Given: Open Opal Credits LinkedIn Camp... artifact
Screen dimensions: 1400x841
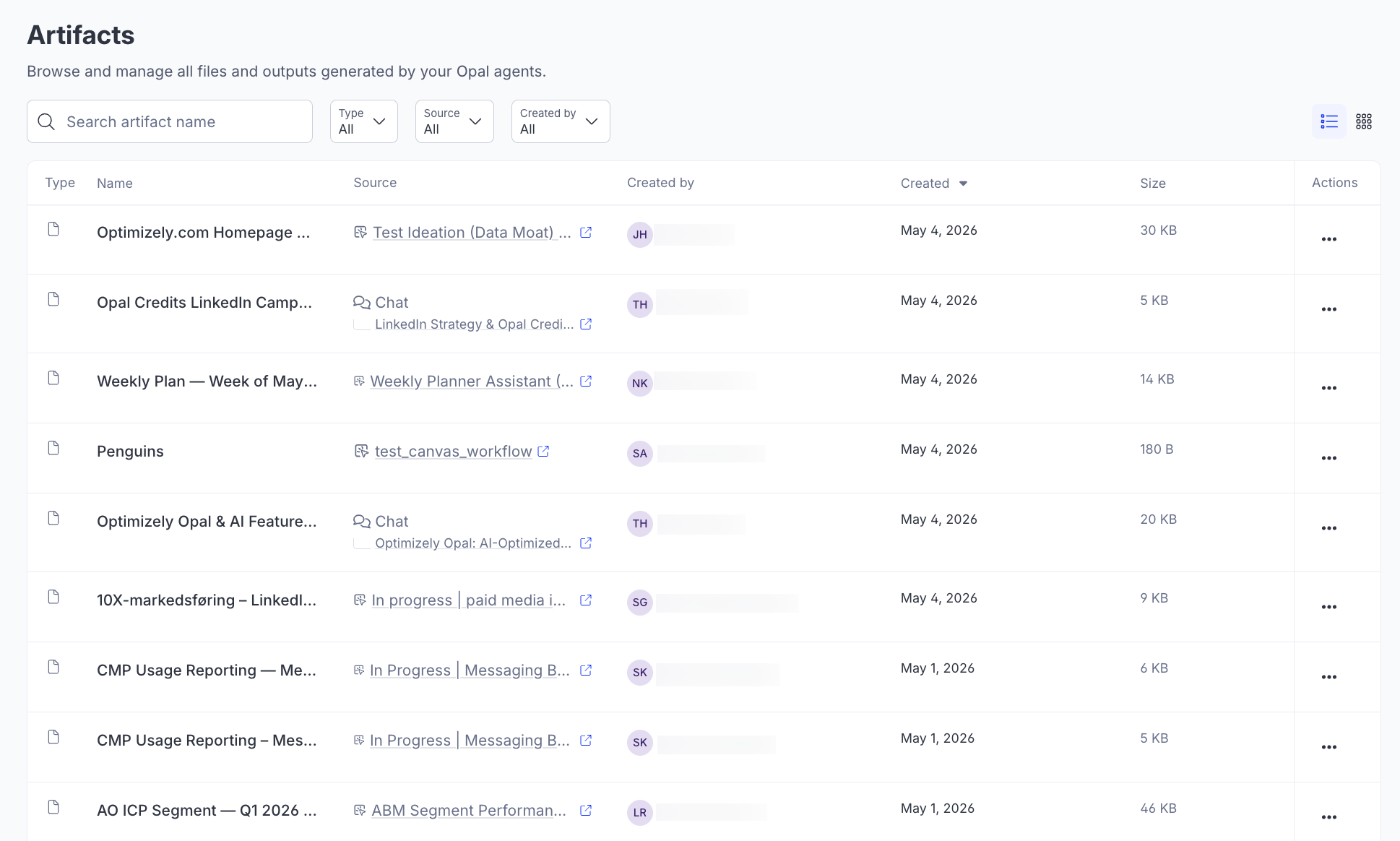Looking at the screenshot, I should [x=204, y=302].
